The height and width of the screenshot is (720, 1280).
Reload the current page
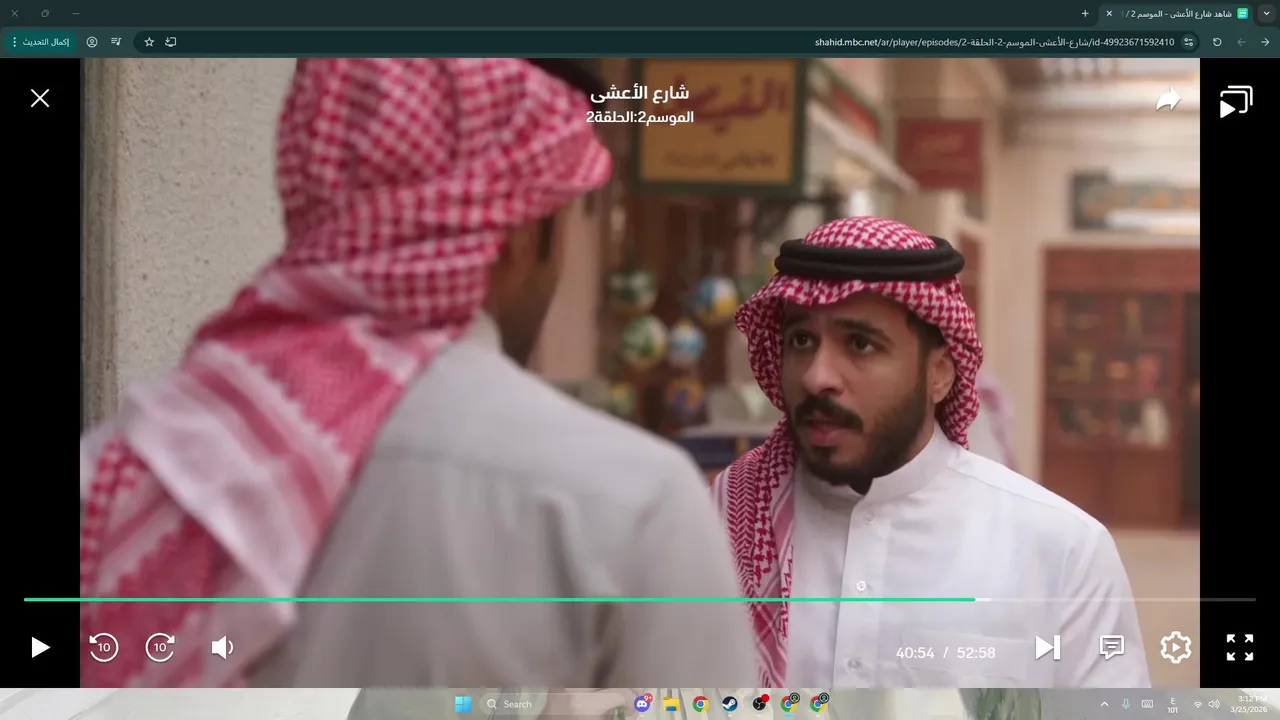[1217, 42]
